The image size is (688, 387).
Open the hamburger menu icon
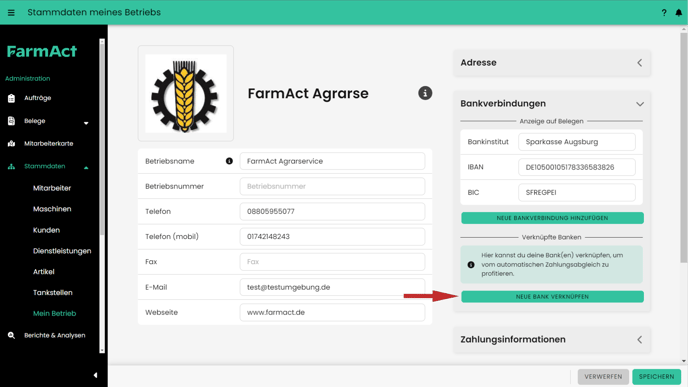pyautogui.click(x=11, y=13)
